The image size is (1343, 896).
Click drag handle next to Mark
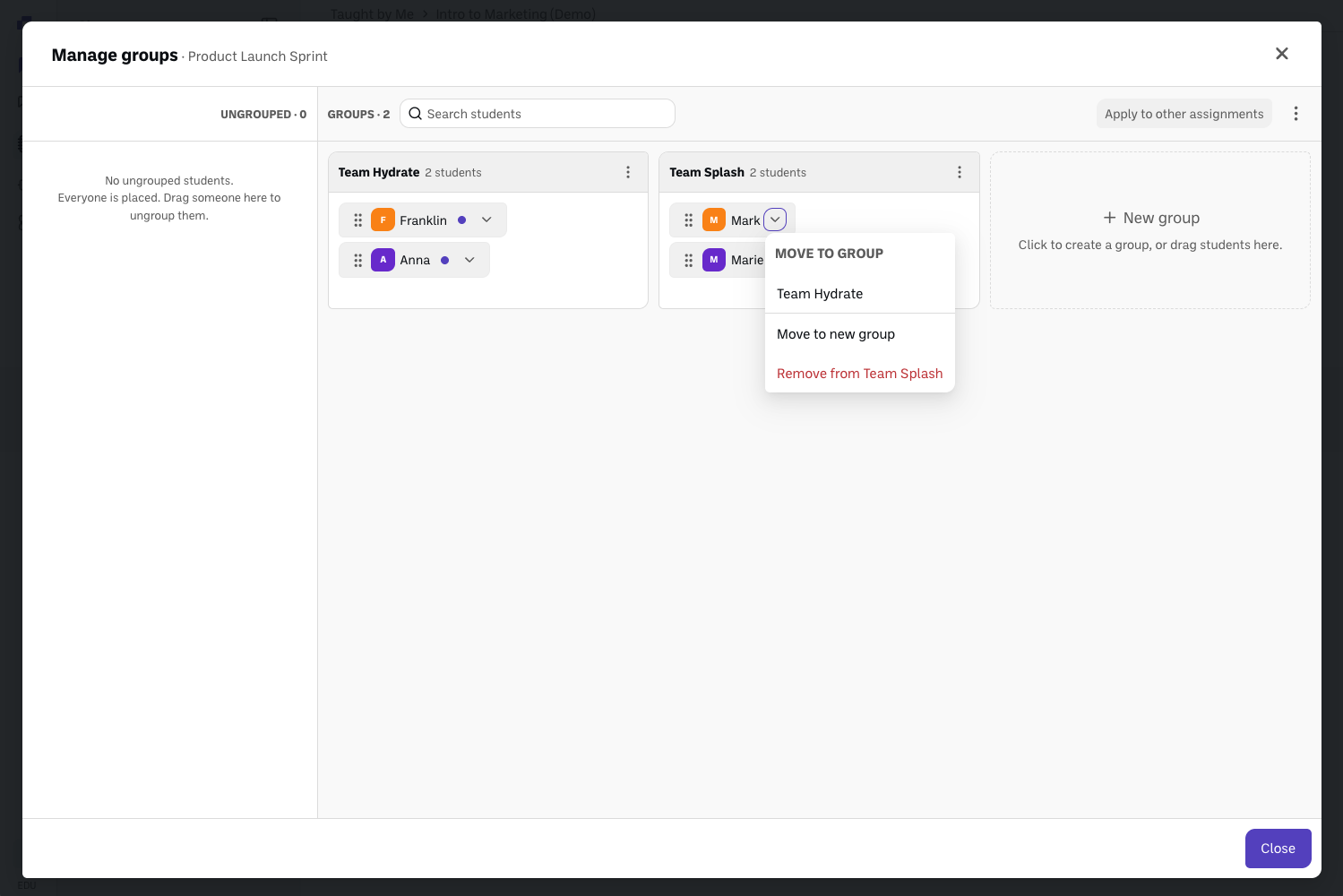pyautogui.click(x=689, y=220)
